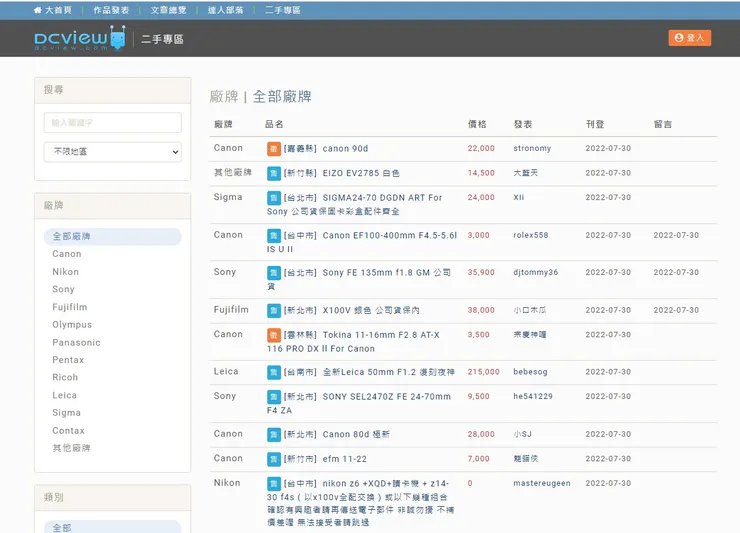740x533 pixels.
Task: Open the Sony FE 135mm f1.8 GM listing
Action: pos(359,279)
